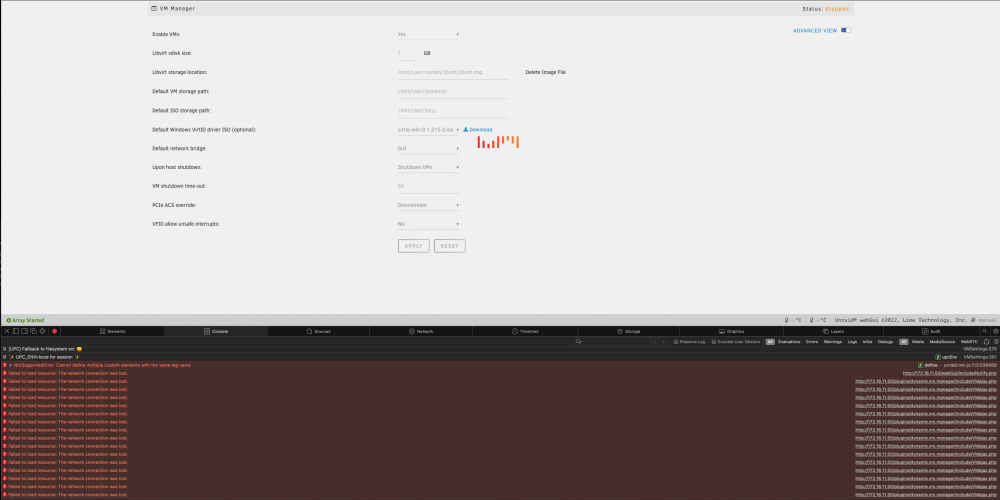The height and width of the screenshot is (500, 1000).
Task: Switch to the Graphics tab
Action: [732, 332]
